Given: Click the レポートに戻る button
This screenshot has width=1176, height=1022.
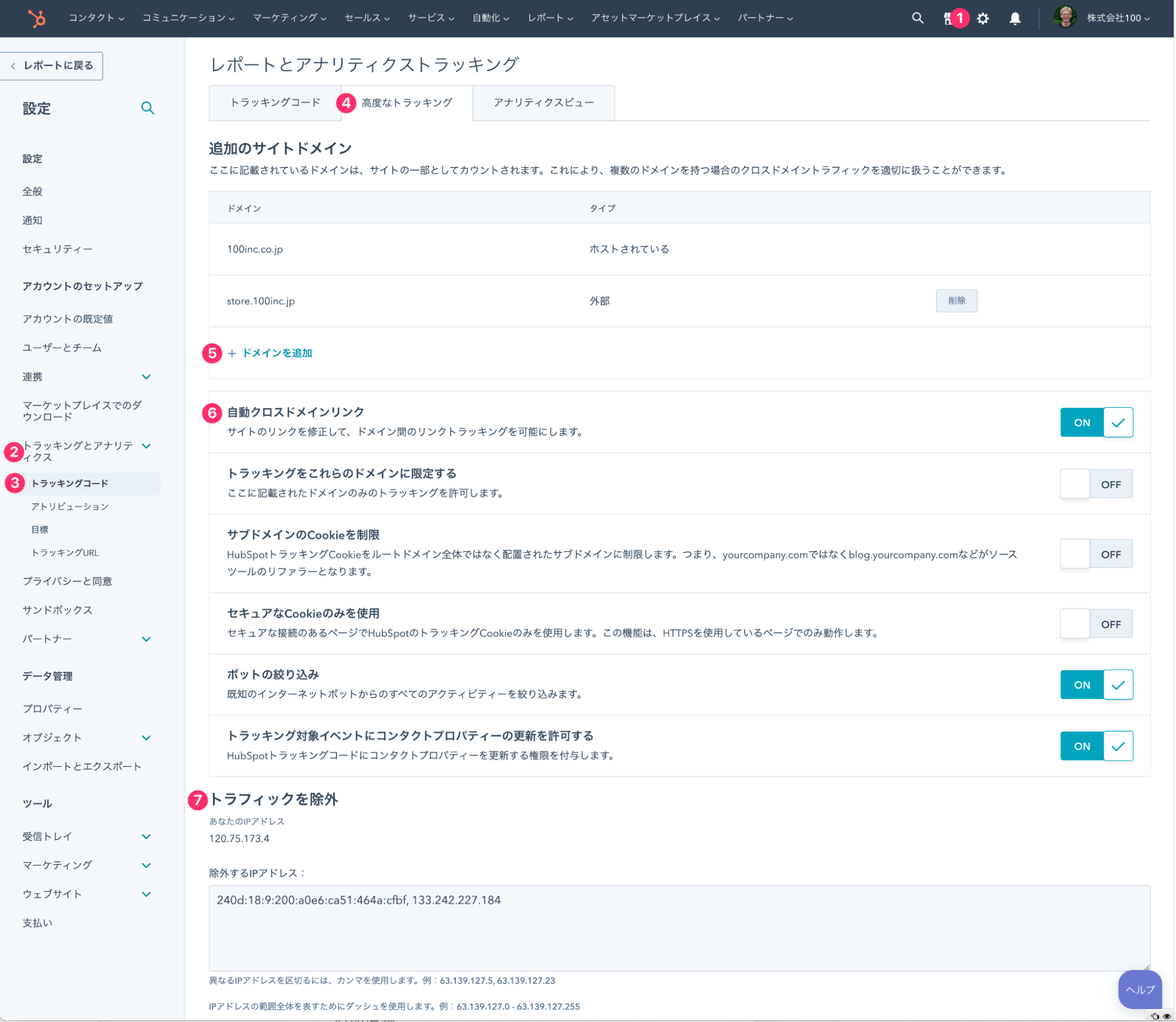Looking at the screenshot, I should click(52, 66).
